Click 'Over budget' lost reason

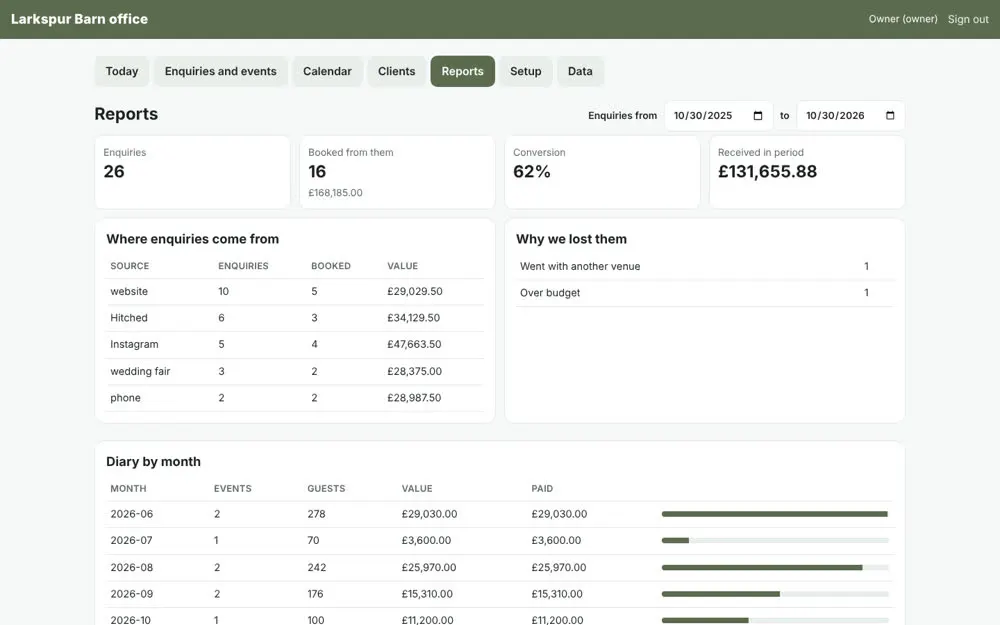coord(550,293)
